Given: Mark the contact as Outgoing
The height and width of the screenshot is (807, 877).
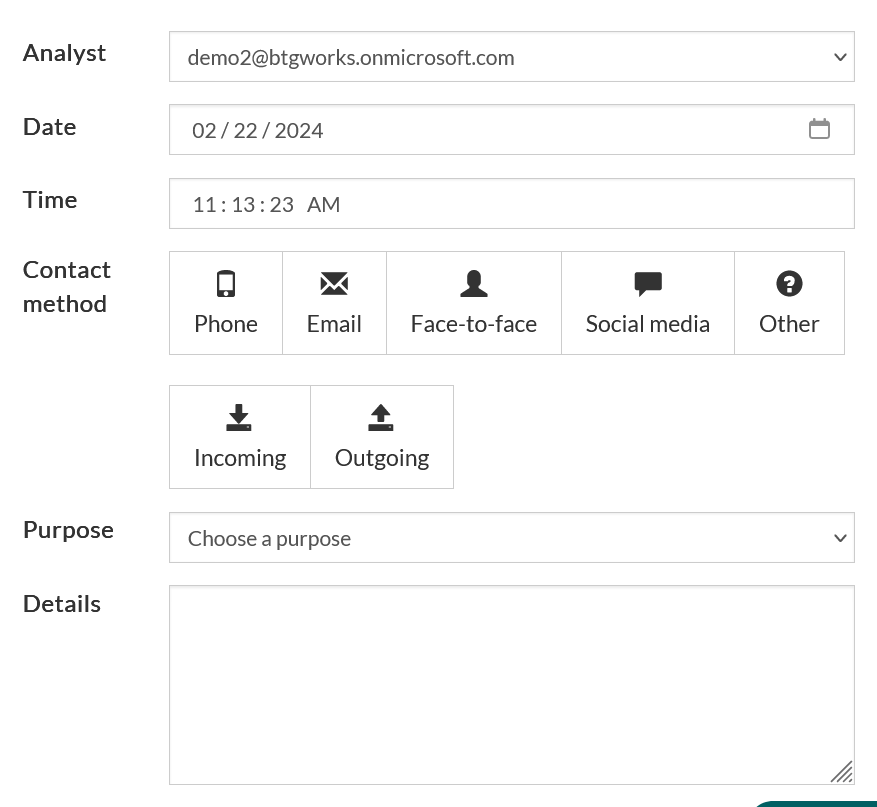Looking at the screenshot, I should [382, 437].
